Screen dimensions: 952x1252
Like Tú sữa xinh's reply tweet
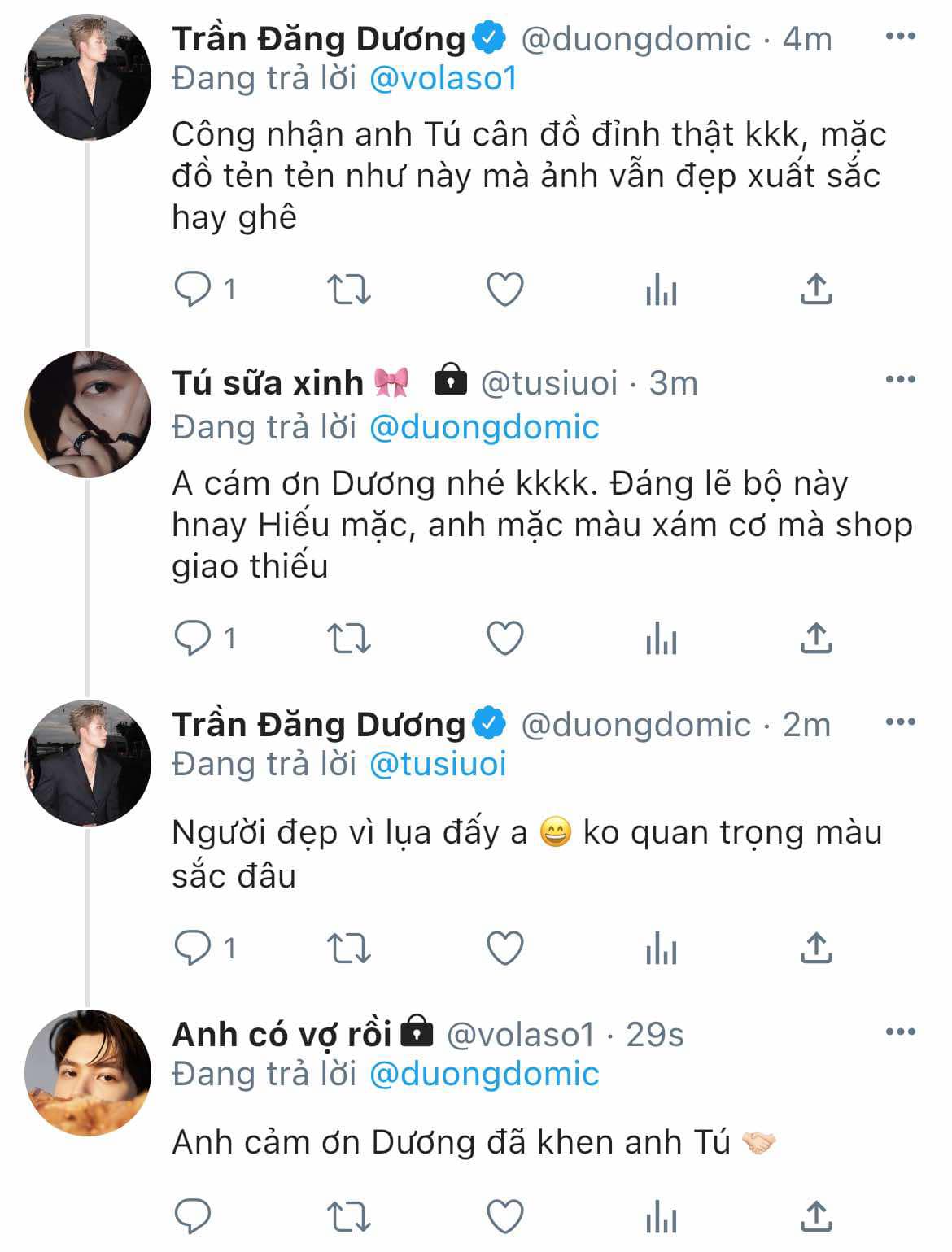coord(504,639)
